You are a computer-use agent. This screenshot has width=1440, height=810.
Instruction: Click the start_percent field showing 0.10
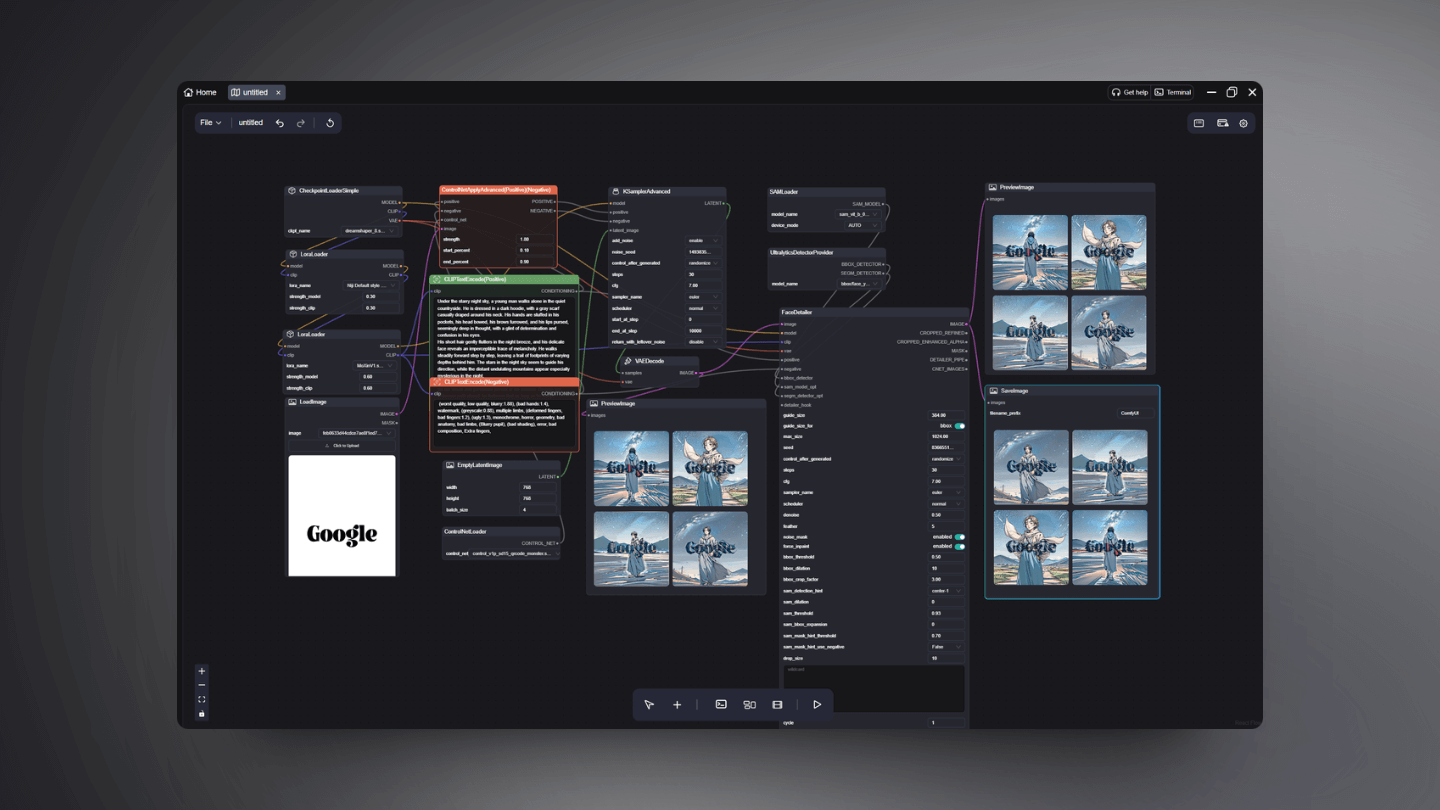pos(533,251)
